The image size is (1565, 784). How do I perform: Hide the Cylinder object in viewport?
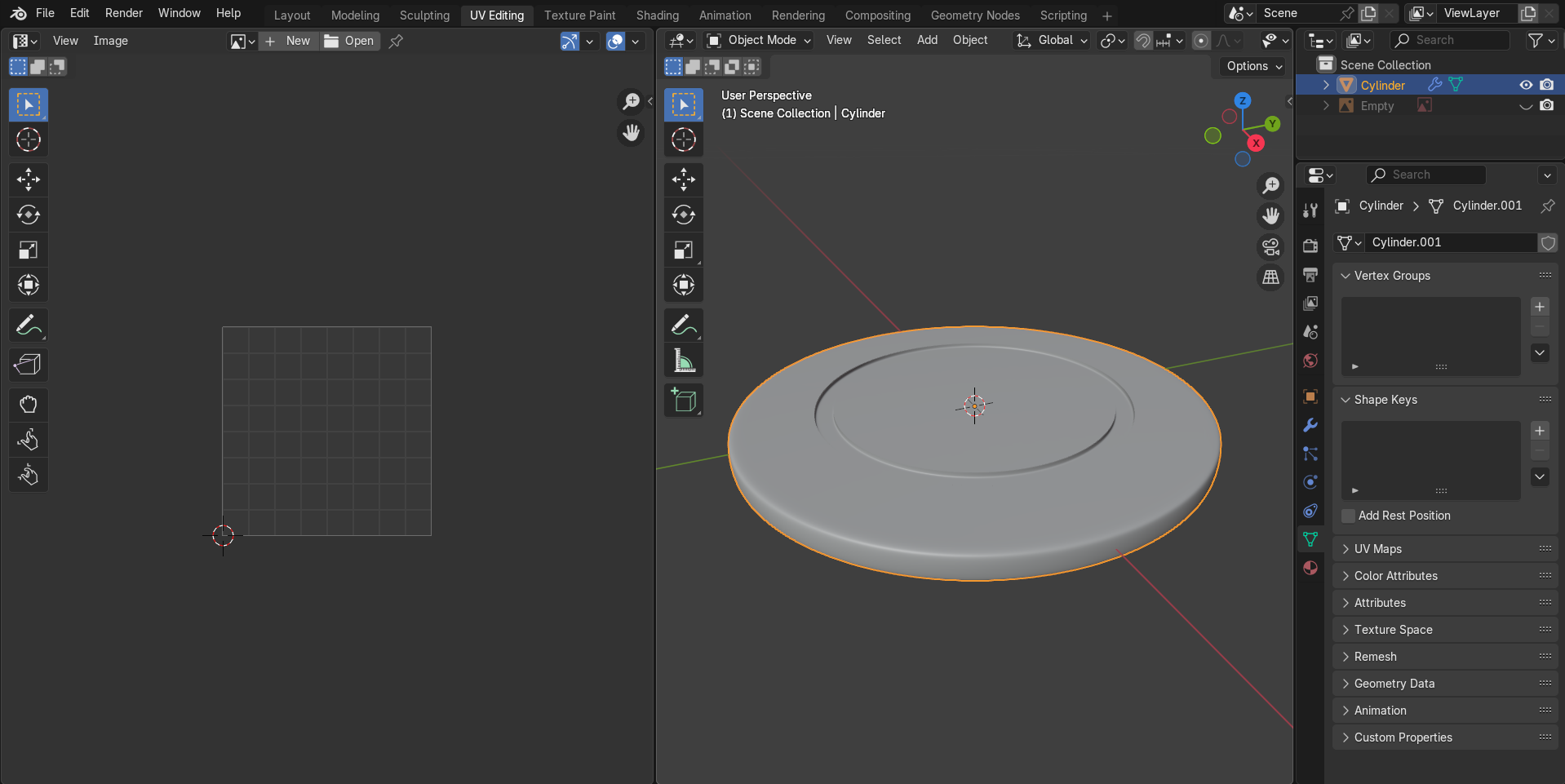pos(1525,85)
